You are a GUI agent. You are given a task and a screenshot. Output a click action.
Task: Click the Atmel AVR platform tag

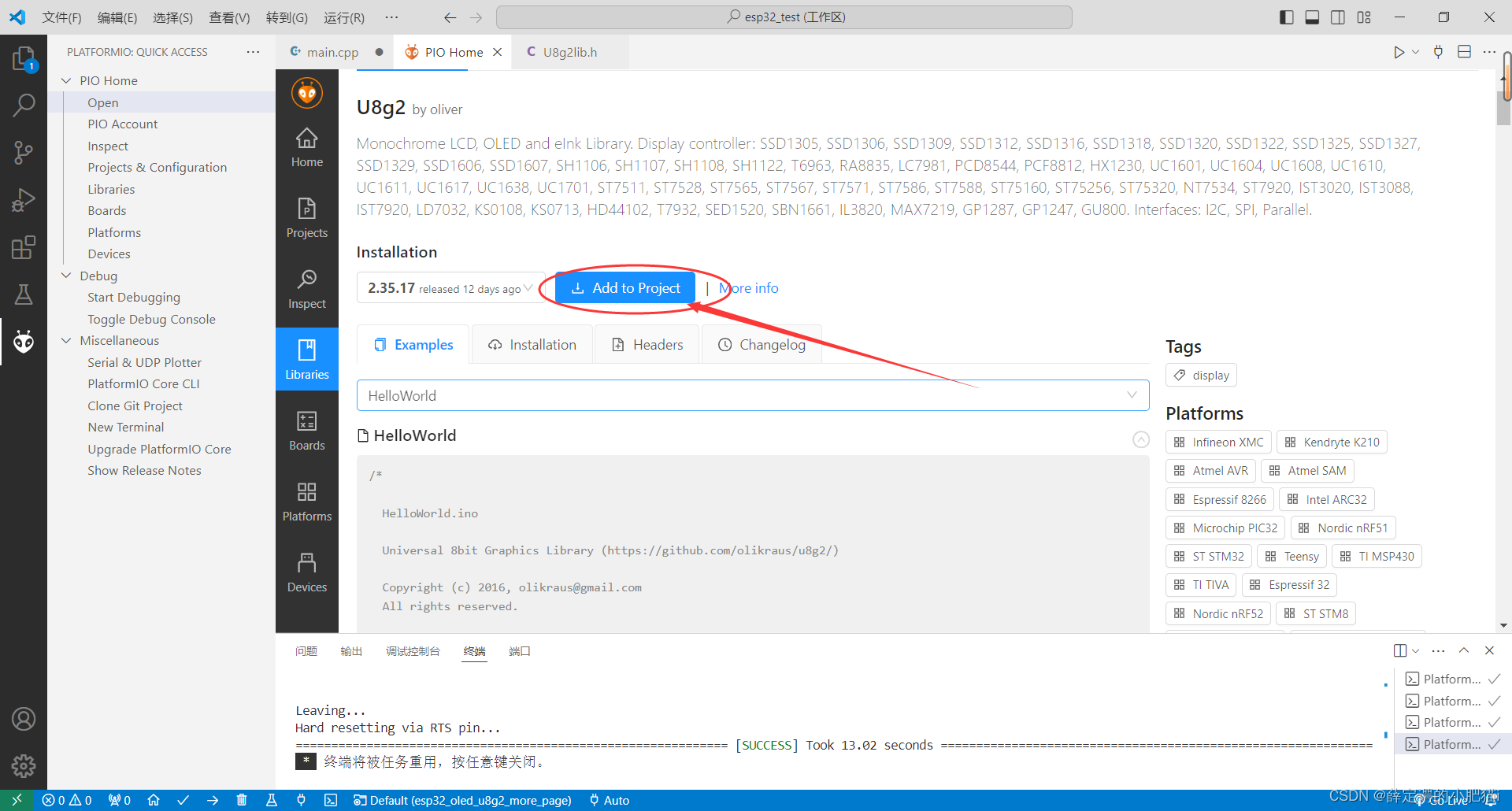click(1210, 471)
